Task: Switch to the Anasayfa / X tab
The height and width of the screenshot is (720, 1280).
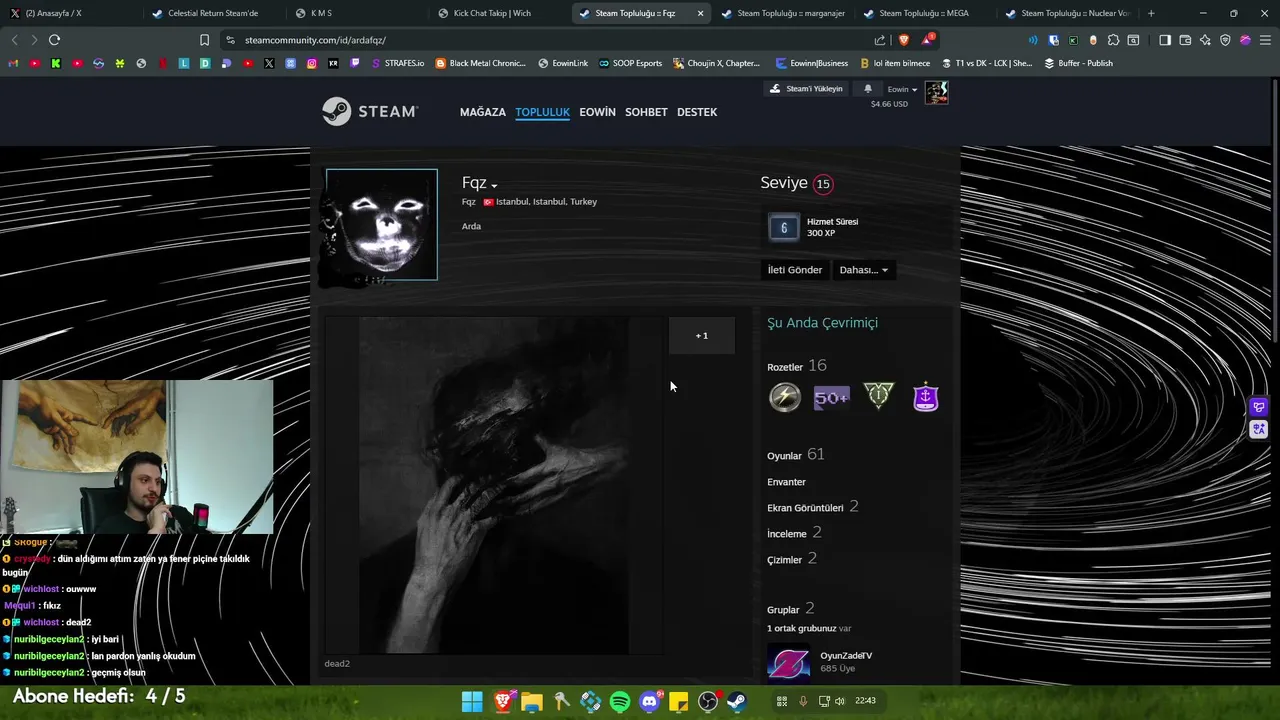Action: 68,13
